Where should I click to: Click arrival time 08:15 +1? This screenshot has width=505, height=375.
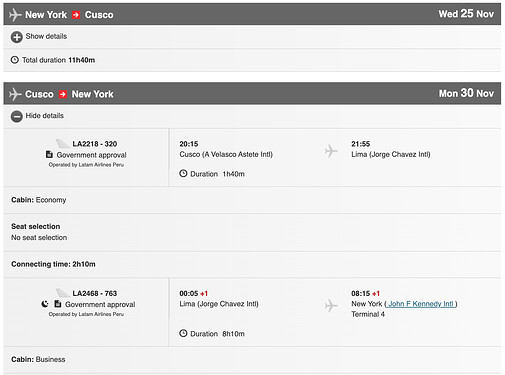coord(365,293)
